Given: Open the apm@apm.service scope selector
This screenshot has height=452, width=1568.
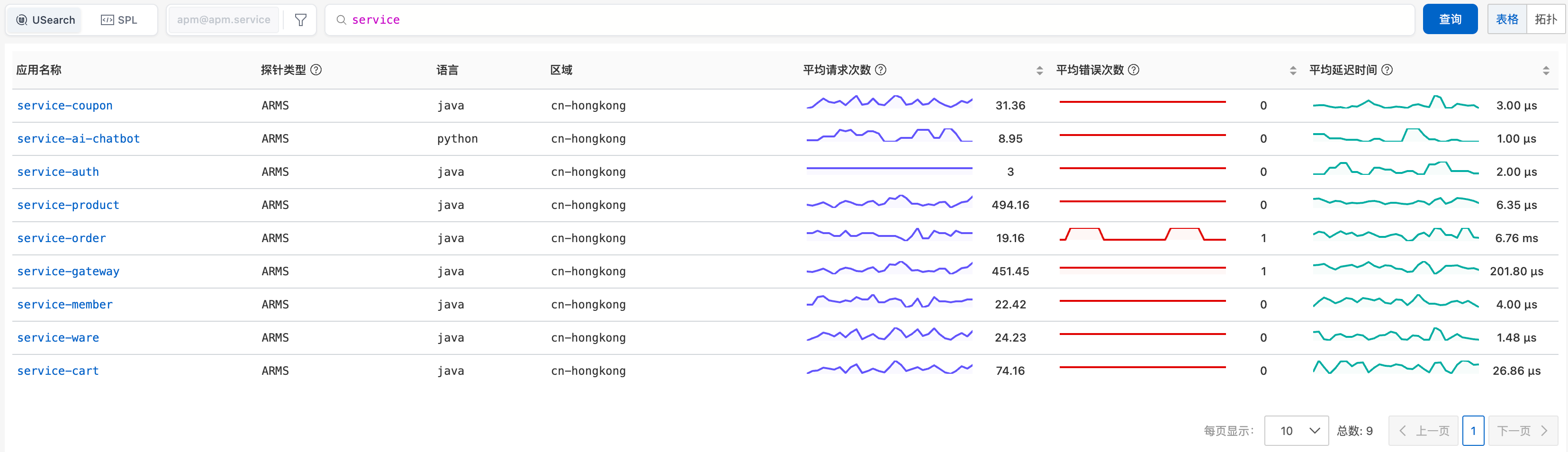Looking at the screenshot, I should [224, 20].
